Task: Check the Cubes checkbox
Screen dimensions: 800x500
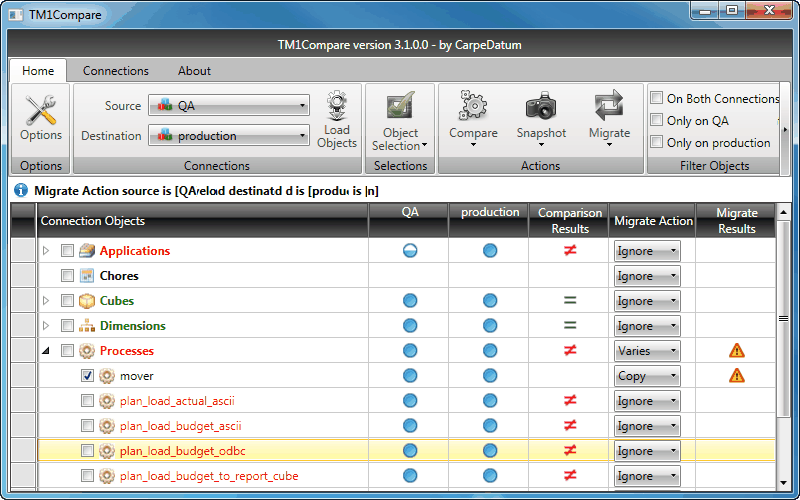Action: (x=67, y=301)
